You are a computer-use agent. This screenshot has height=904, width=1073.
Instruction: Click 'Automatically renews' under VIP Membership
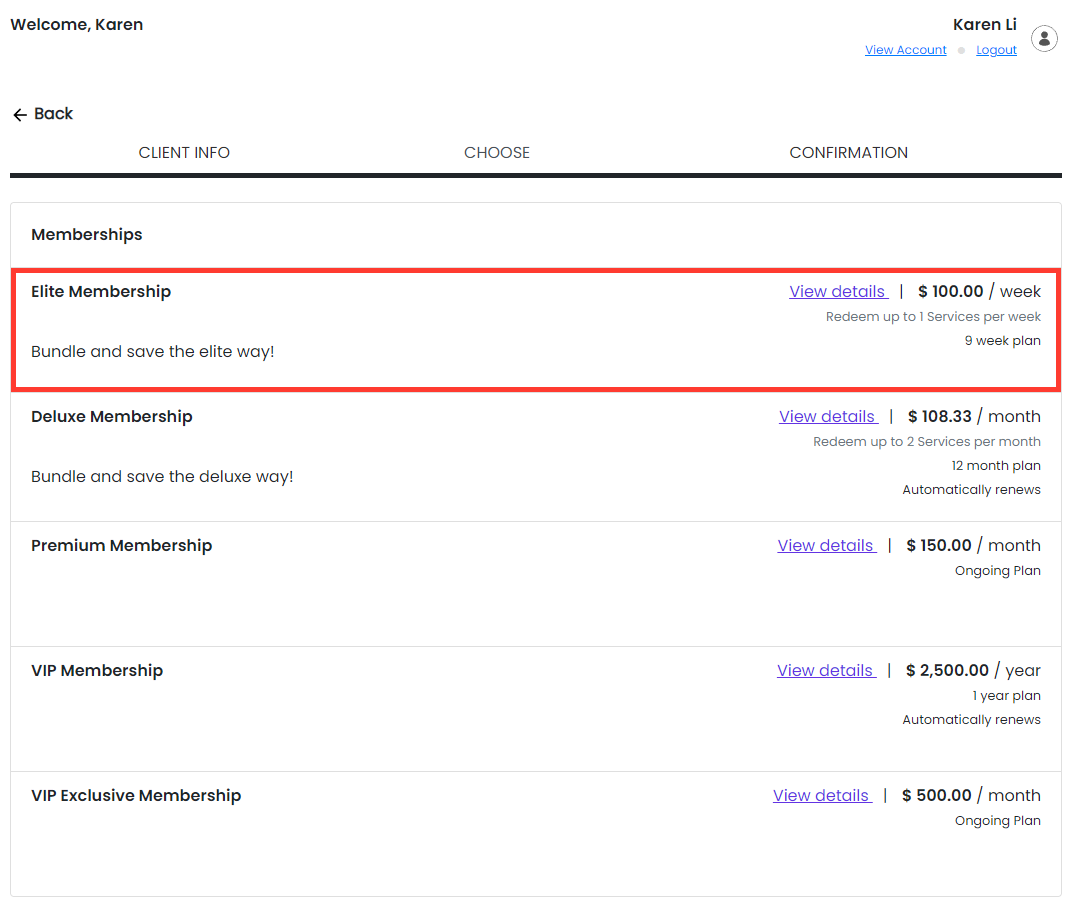tap(971, 720)
